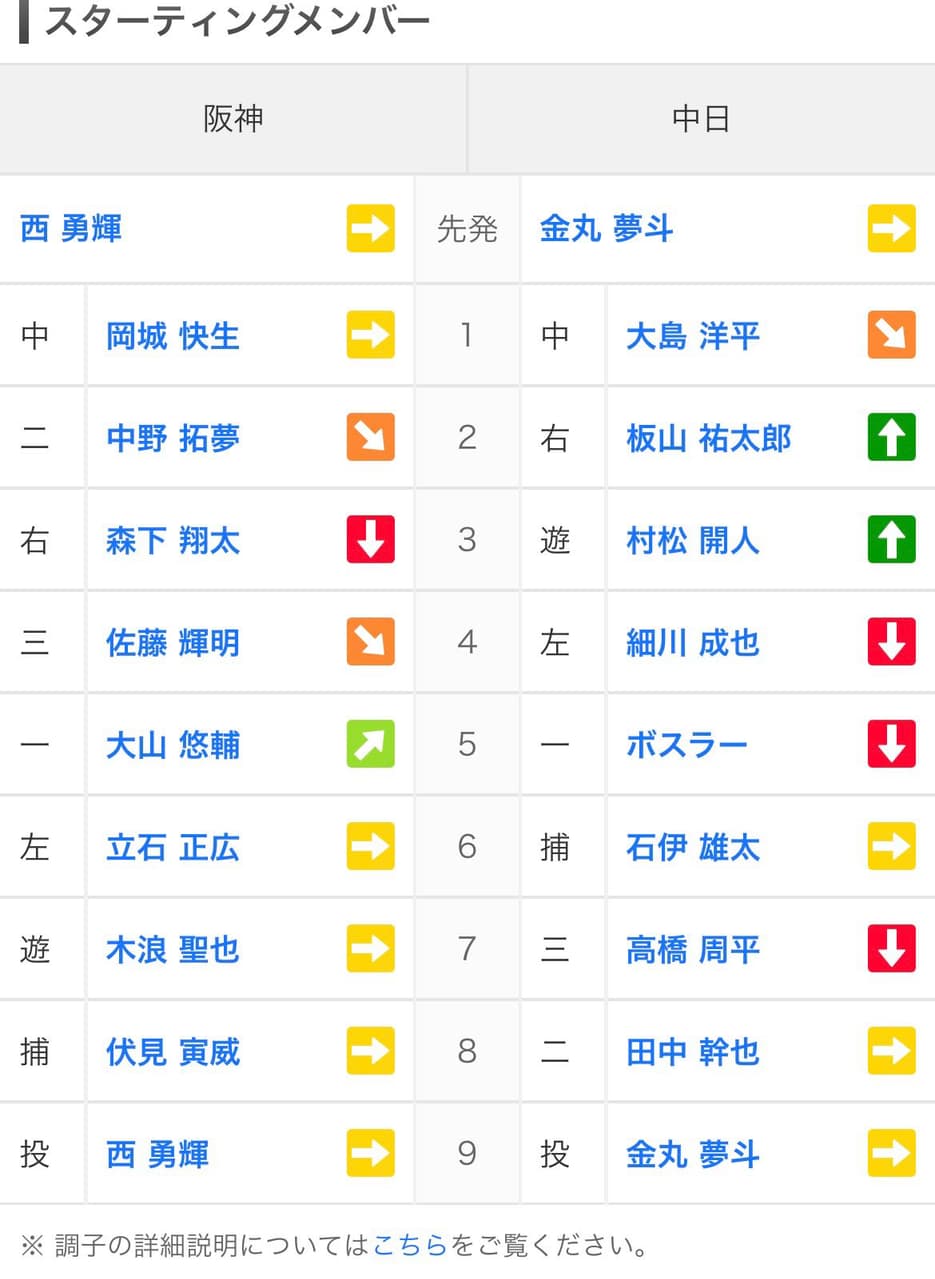Open player page for 石伊 雄太
The height and width of the screenshot is (1279, 935).
coord(693,847)
